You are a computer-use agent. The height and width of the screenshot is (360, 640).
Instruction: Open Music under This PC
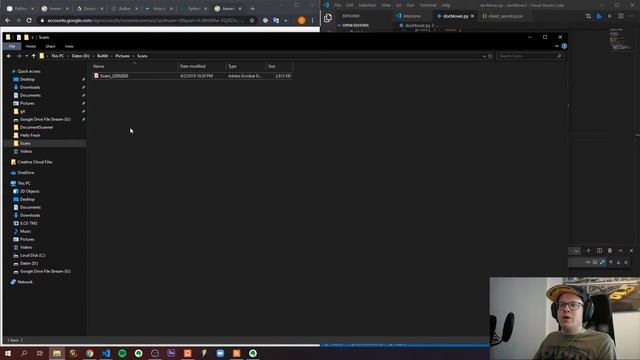point(25,231)
